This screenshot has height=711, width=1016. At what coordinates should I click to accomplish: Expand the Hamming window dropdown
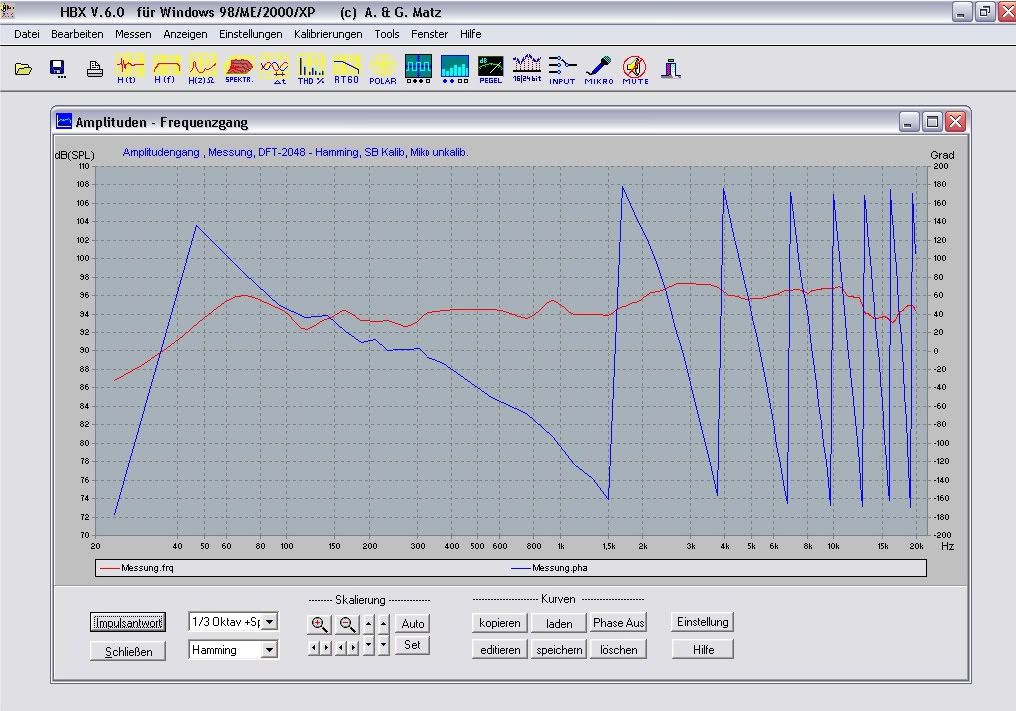(x=270, y=649)
